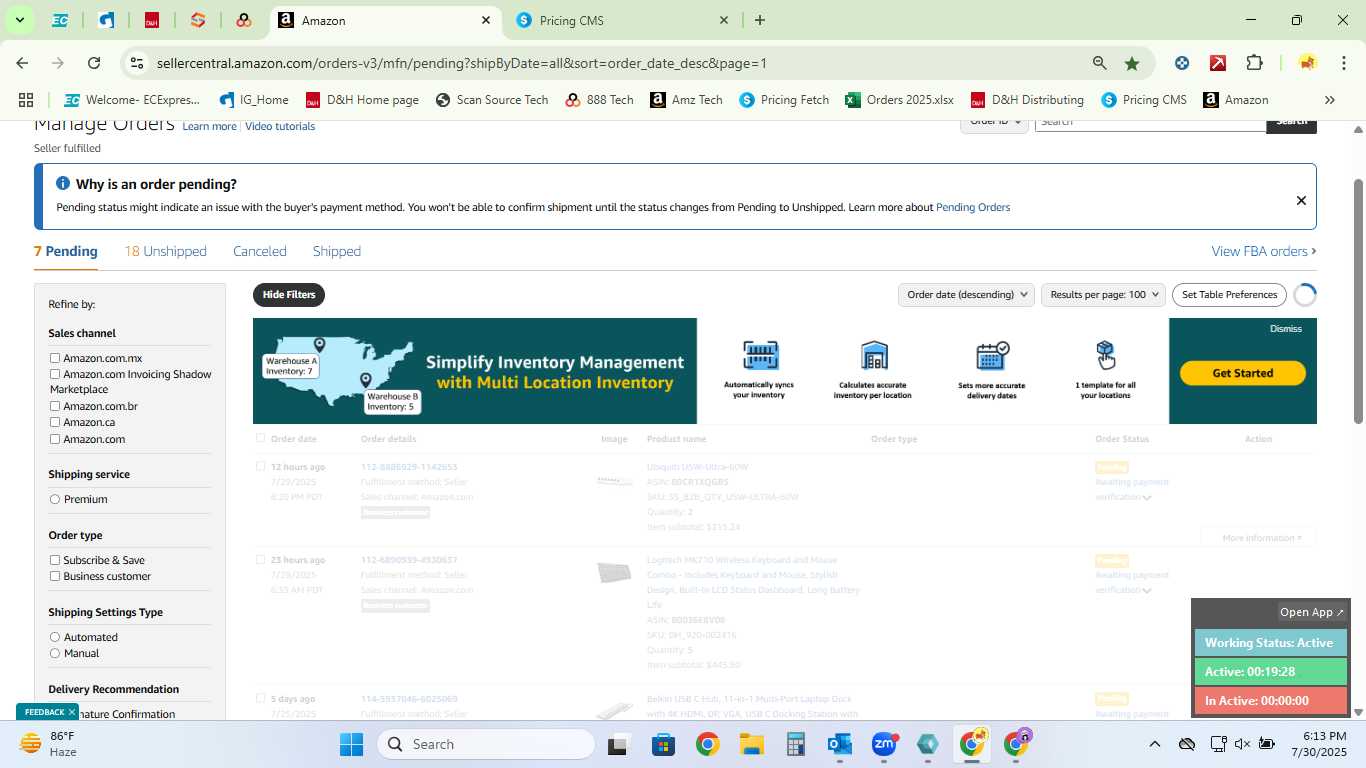1366x768 pixels.
Task: Click Get Started on inventory banner
Action: [1243, 373]
